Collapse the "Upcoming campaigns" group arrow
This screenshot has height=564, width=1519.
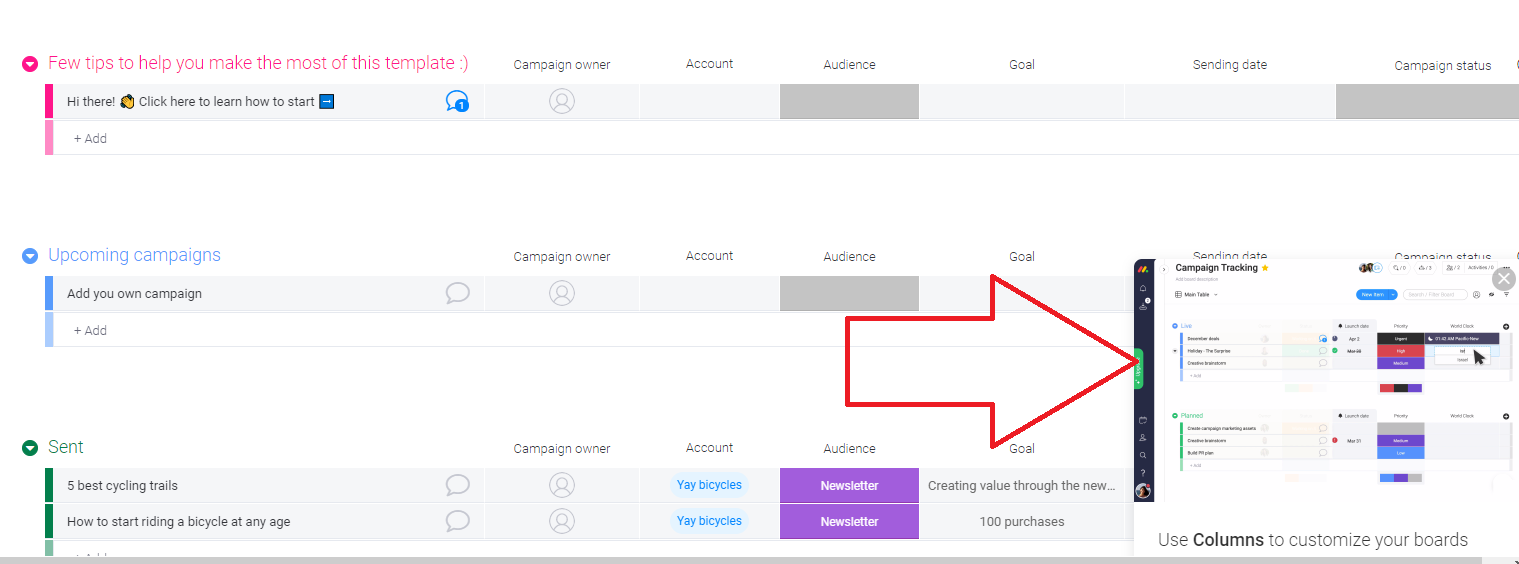click(x=30, y=256)
